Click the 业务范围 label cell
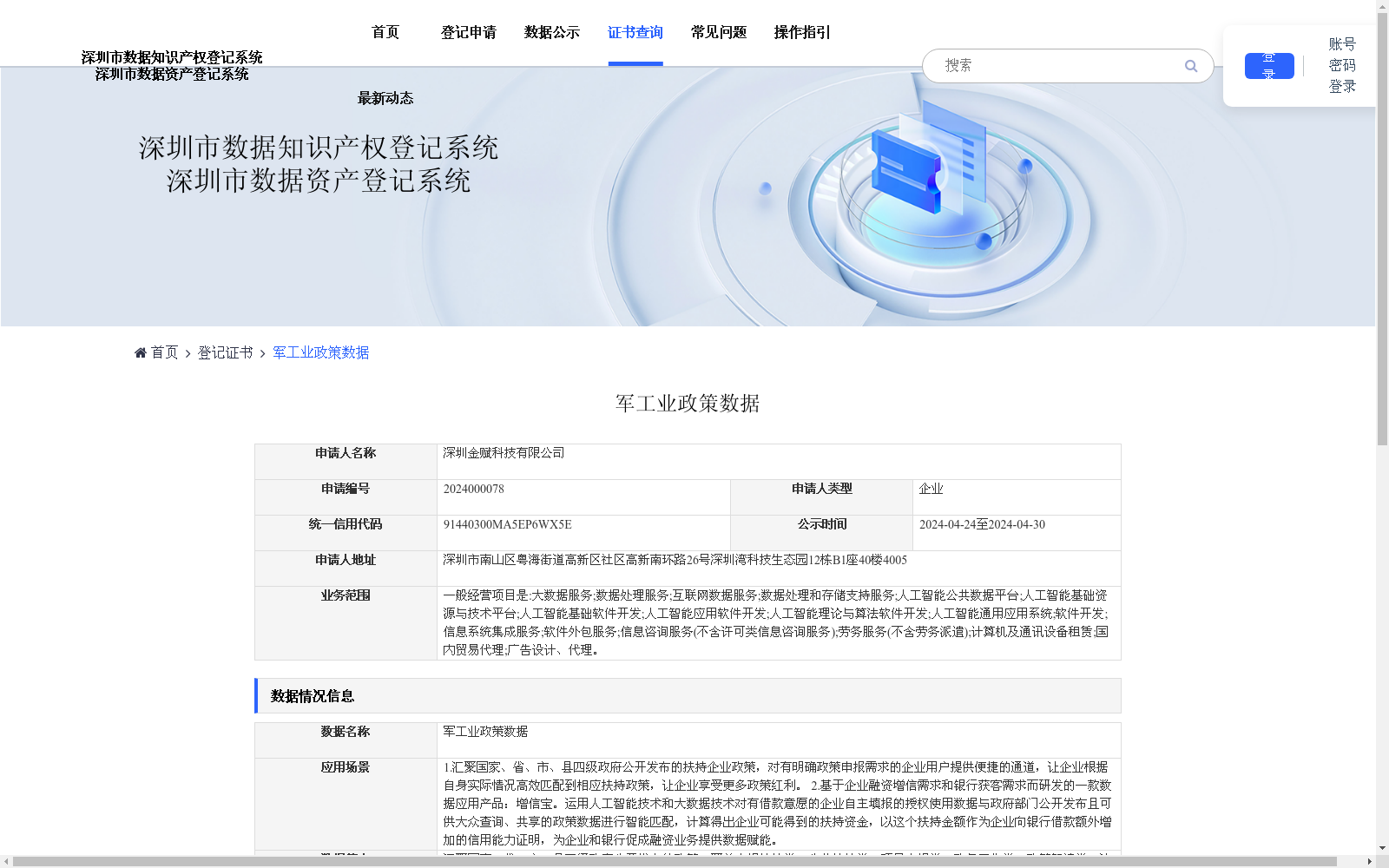This screenshot has height=868, width=1389. (x=346, y=623)
